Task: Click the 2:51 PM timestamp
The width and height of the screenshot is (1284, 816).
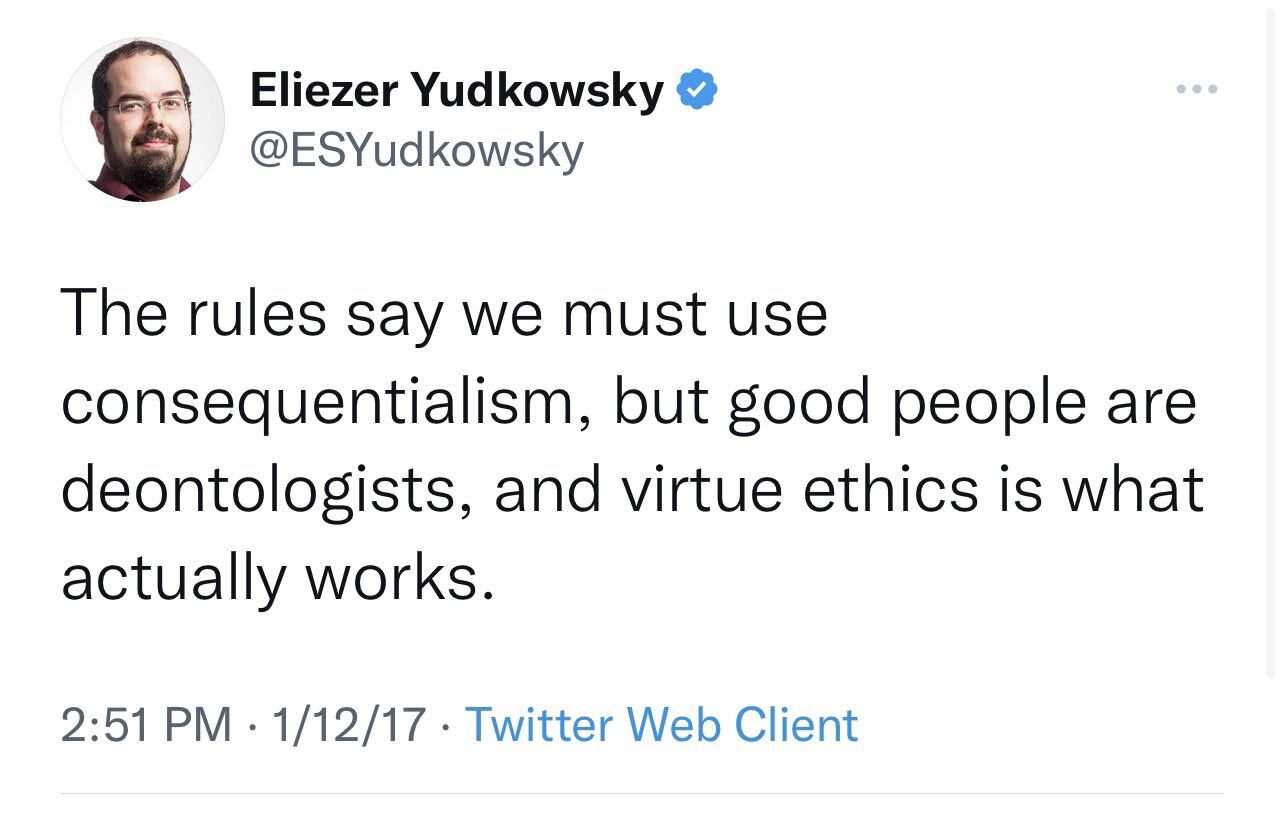Action: [146, 725]
